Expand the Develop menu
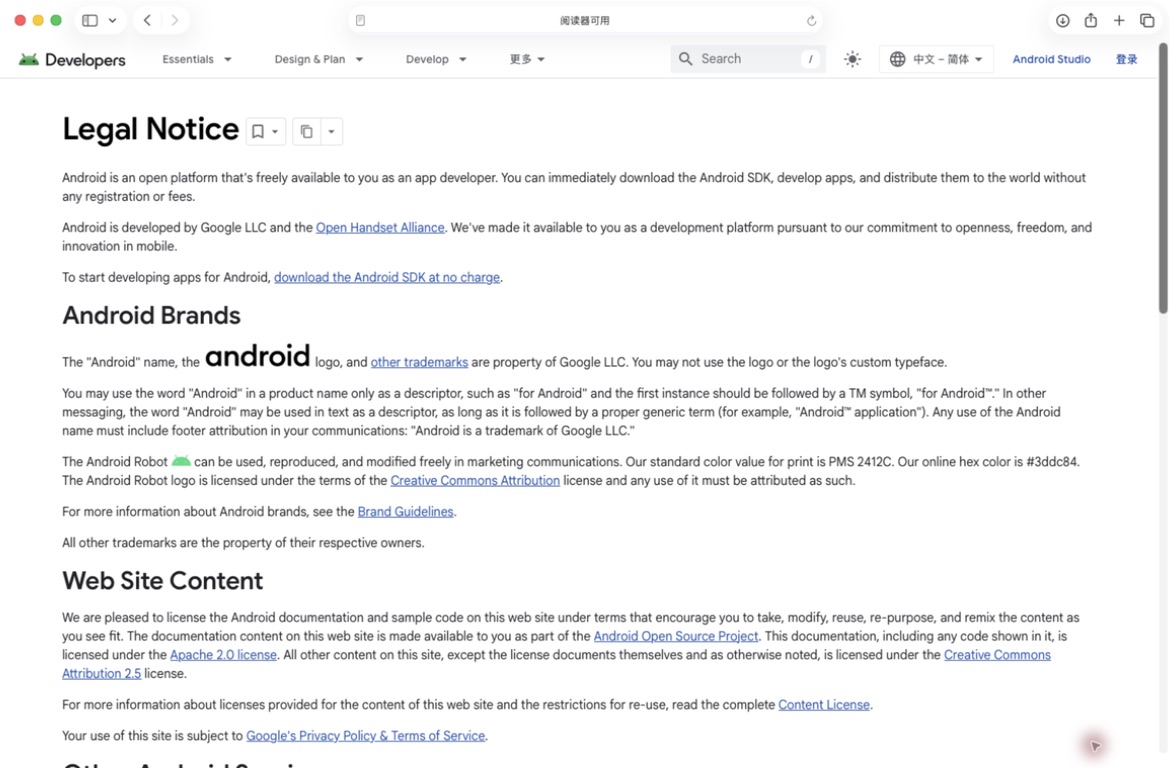1170x768 pixels. 436,59
